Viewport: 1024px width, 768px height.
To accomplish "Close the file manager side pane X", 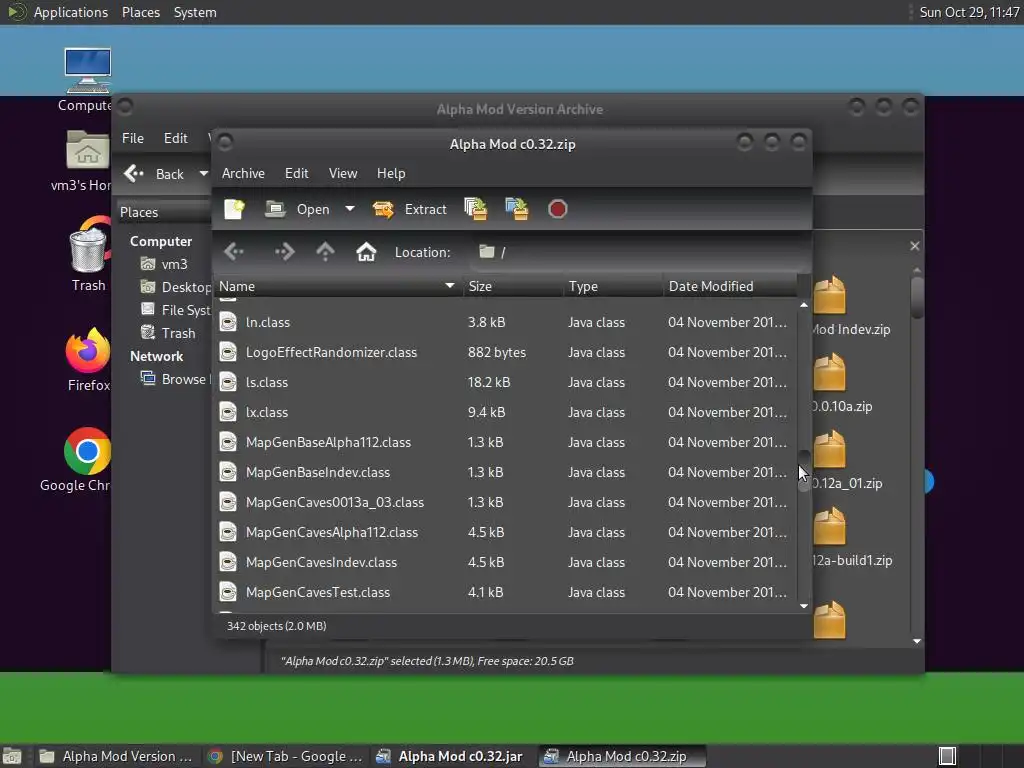I will coord(914,246).
